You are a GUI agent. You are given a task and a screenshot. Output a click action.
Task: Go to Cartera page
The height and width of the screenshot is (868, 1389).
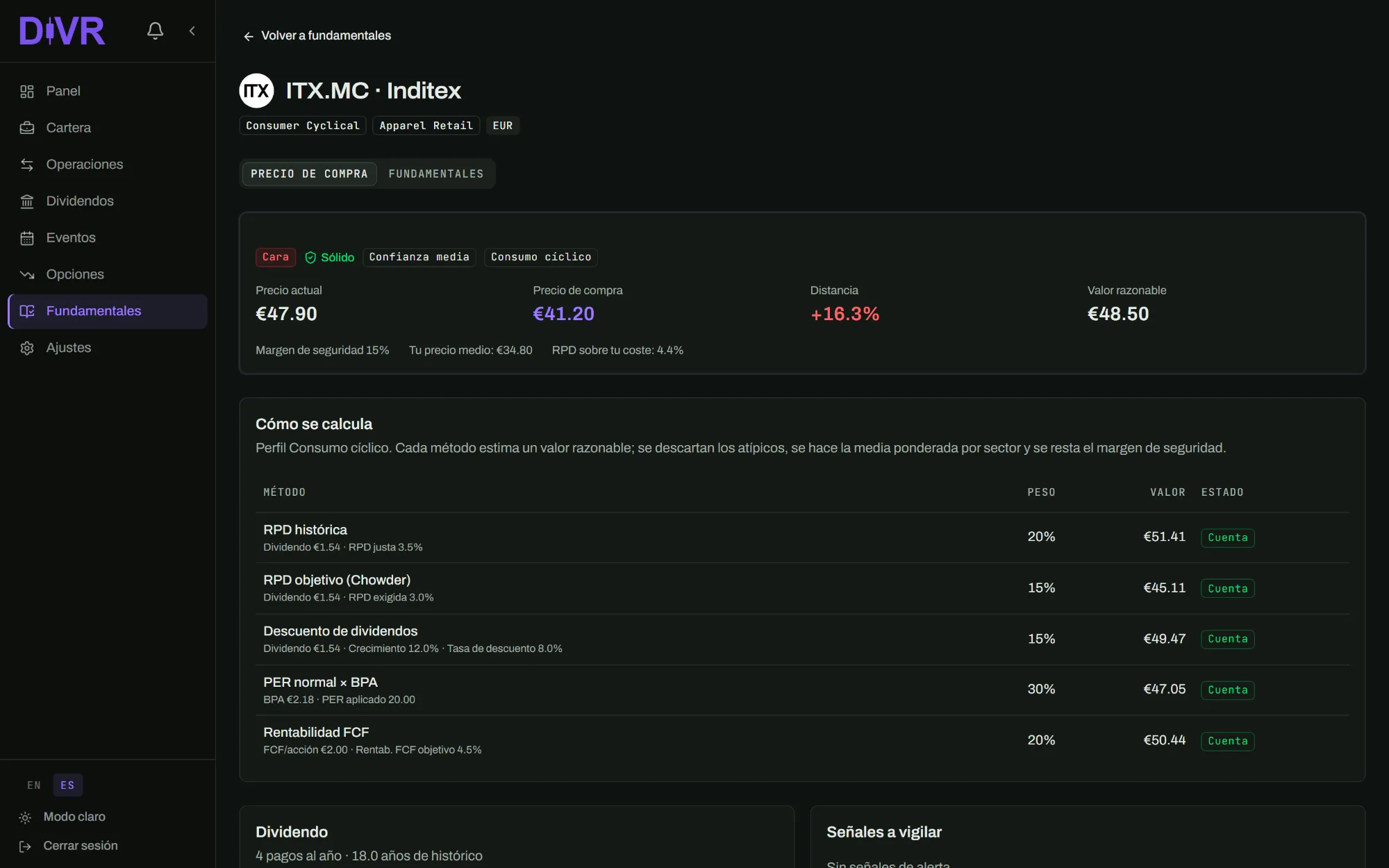coord(108,128)
